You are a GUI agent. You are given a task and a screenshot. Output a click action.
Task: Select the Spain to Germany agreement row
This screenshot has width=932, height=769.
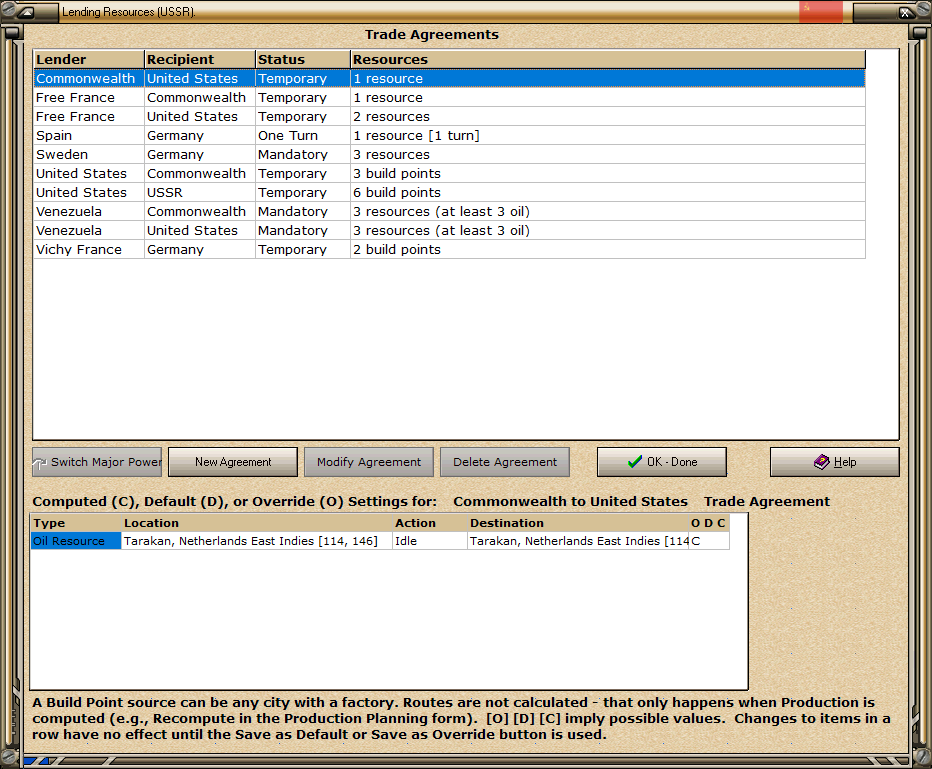449,135
